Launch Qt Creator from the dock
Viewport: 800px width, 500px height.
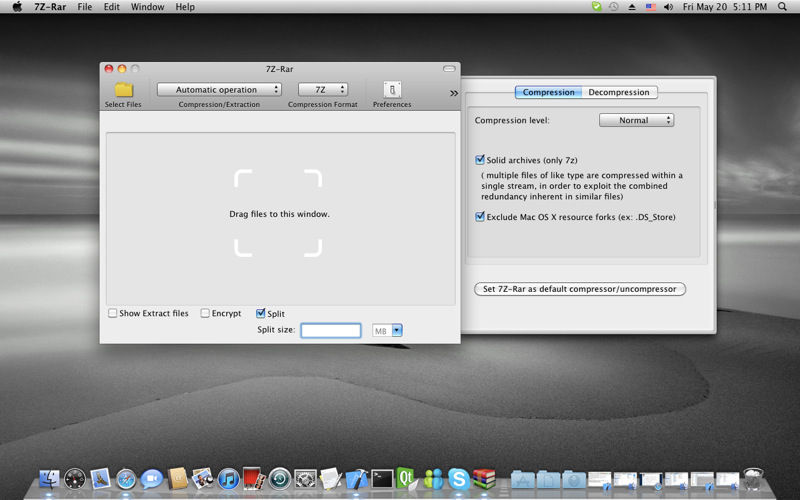coord(407,479)
